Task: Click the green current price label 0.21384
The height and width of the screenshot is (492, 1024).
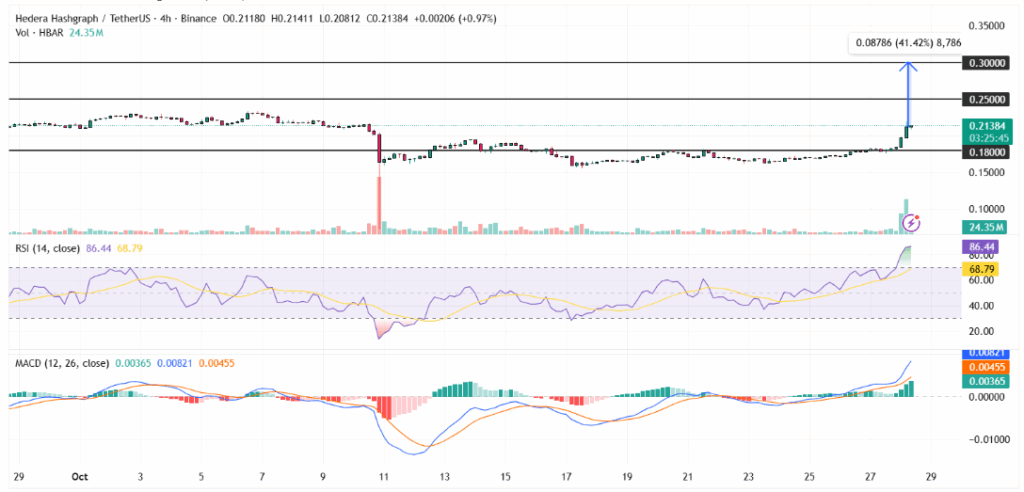Action: pos(984,126)
